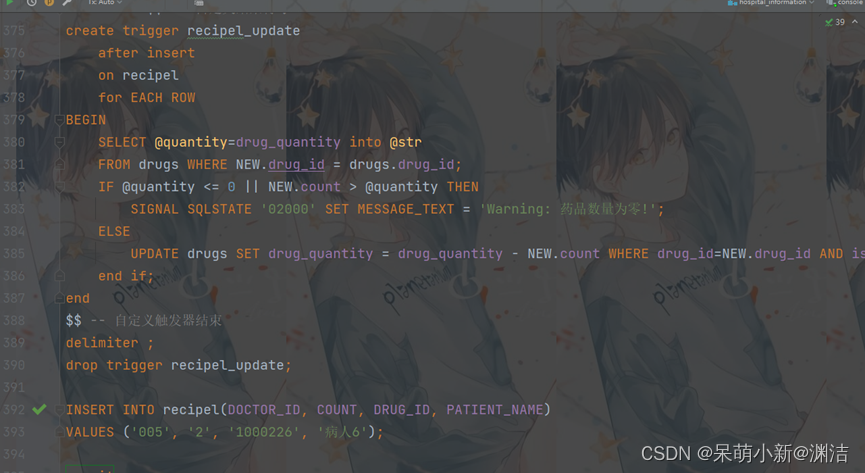Screen dimensions: 865x473
Task: Collapse the BEGIN block fold marker
Action: (x=60, y=120)
